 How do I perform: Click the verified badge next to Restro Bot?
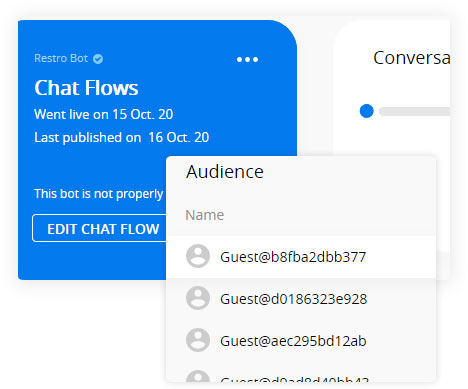tap(98, 59)
